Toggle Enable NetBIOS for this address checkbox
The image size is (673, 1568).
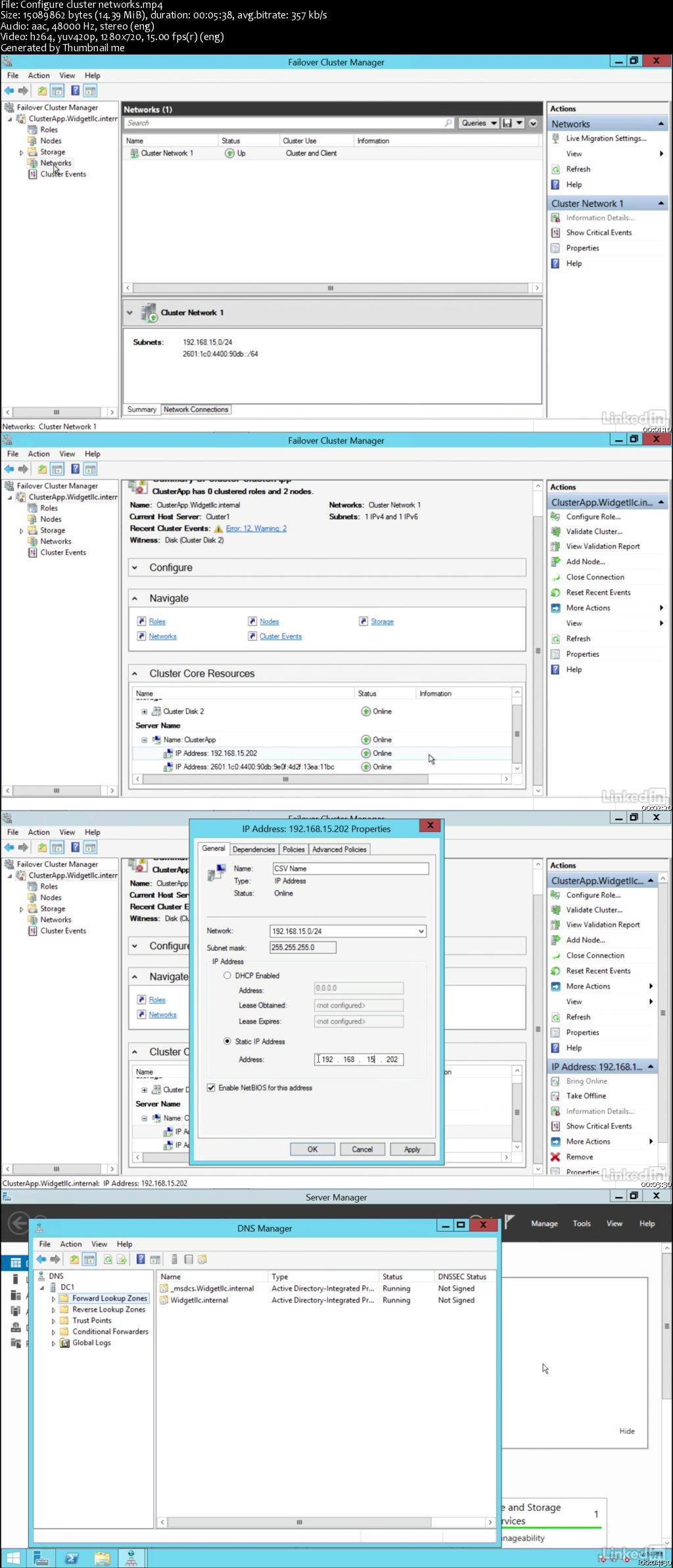(211, 1088)
